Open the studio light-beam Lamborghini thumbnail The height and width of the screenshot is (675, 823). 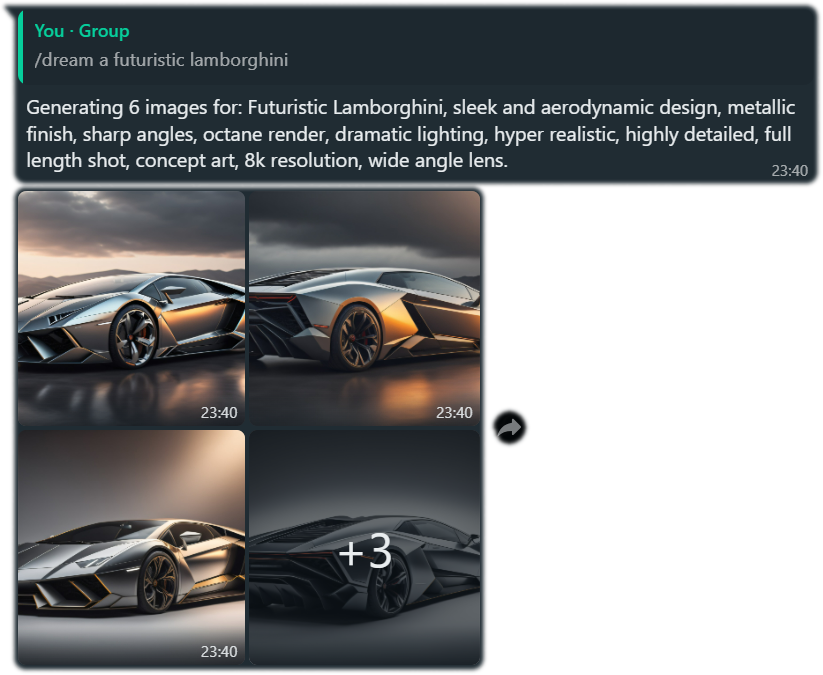tap(131, 548)
